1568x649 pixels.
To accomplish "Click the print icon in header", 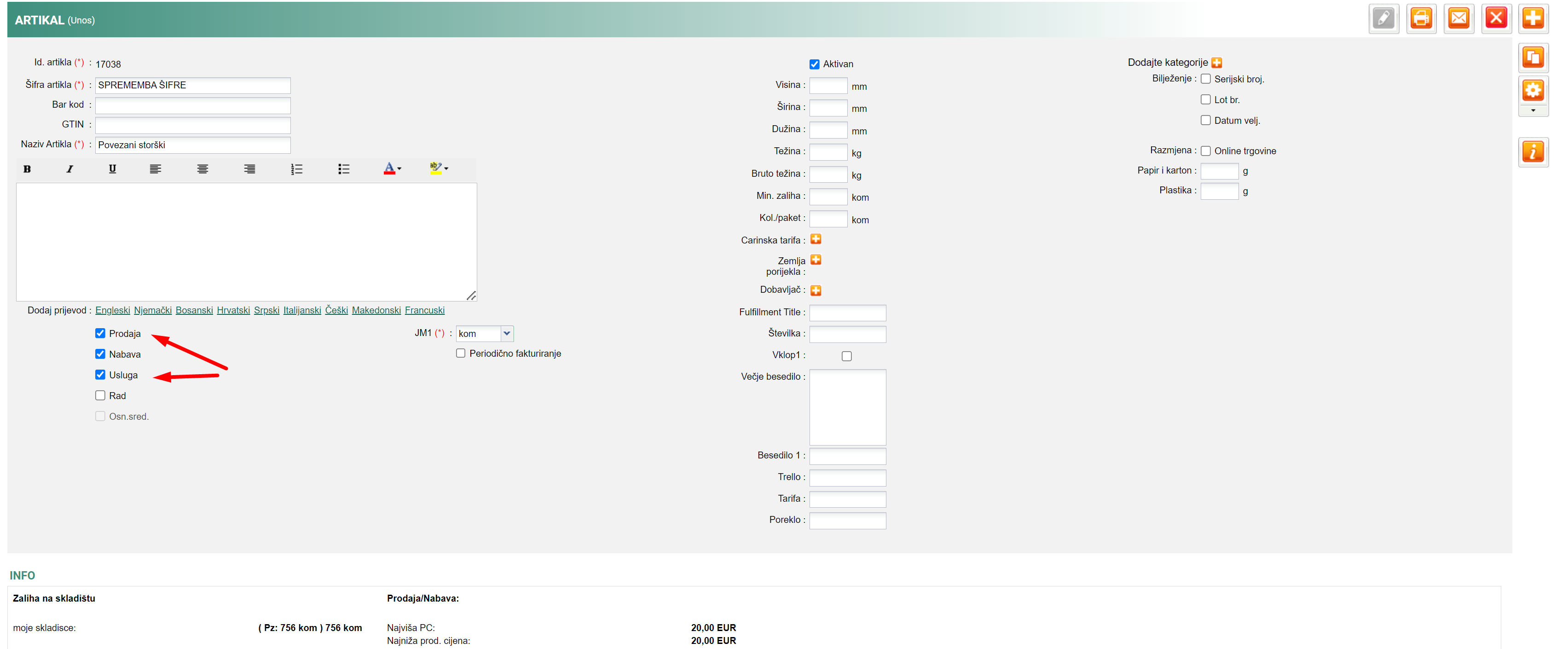I will (1421, 19).
